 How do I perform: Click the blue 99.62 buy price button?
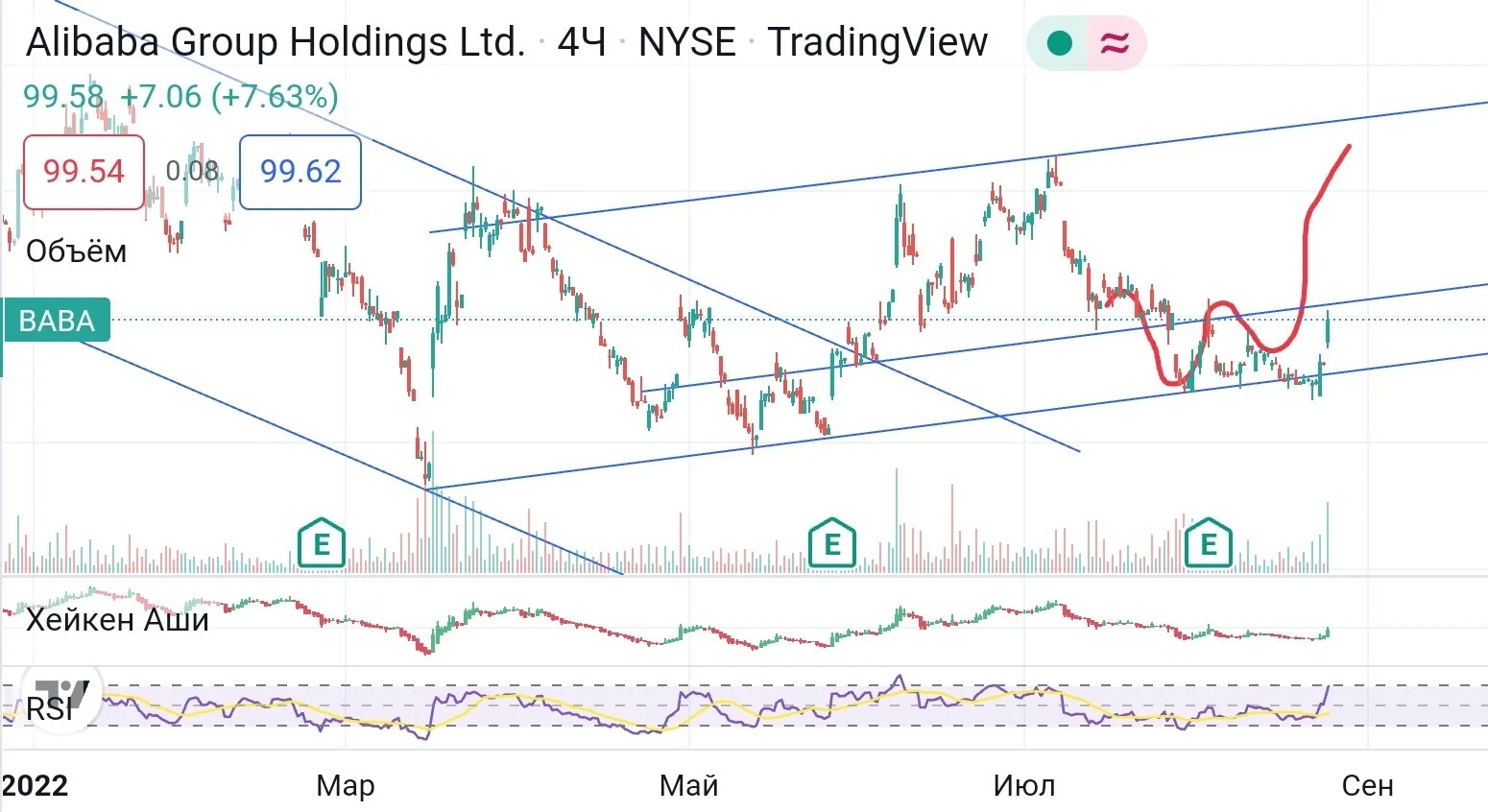pyautogui.click(x=300, y=172)
